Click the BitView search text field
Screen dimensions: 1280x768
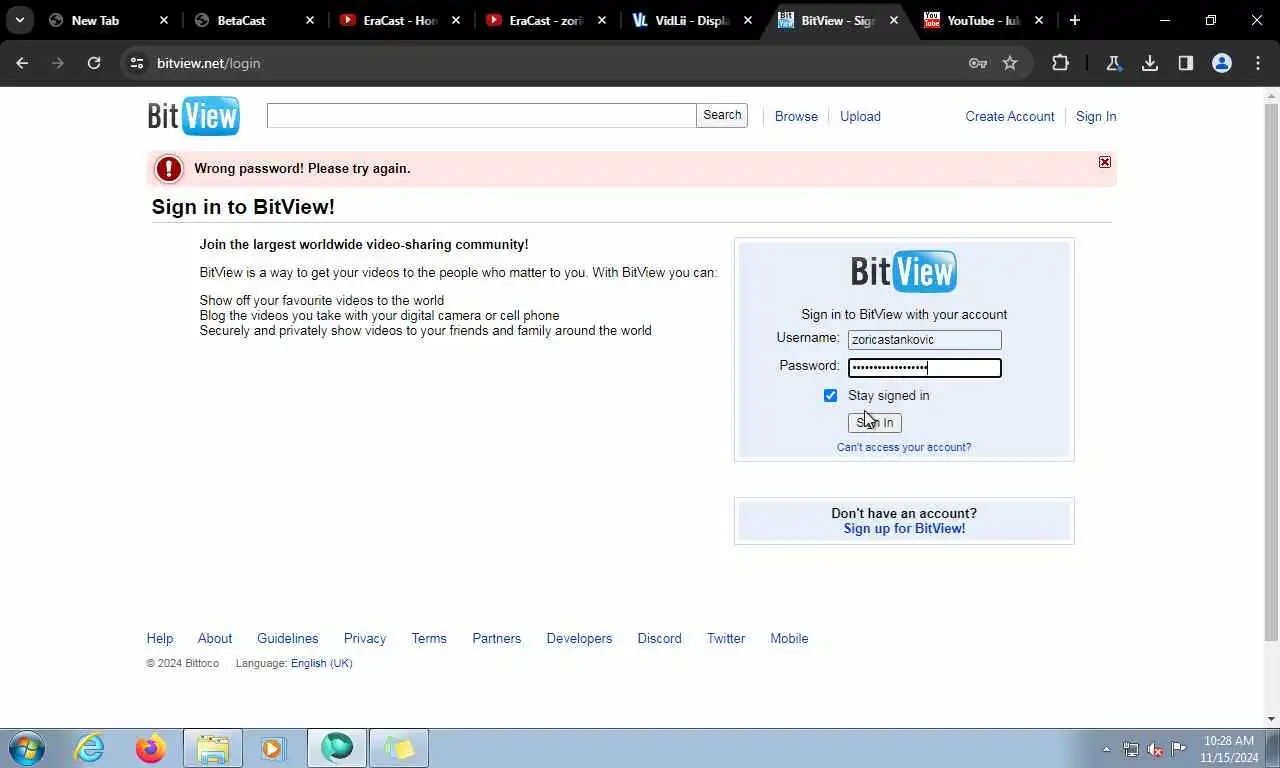click(481, 115)
